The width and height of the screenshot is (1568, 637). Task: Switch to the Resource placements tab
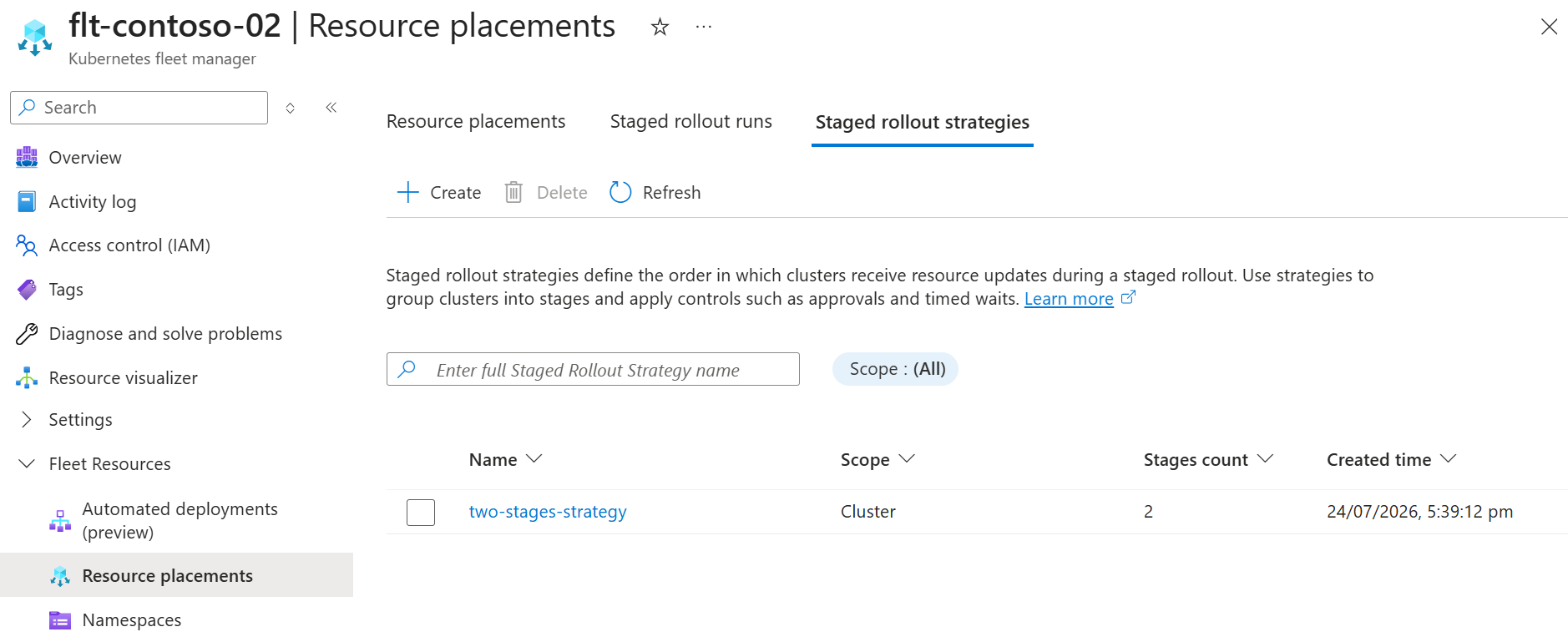(476, 121)
